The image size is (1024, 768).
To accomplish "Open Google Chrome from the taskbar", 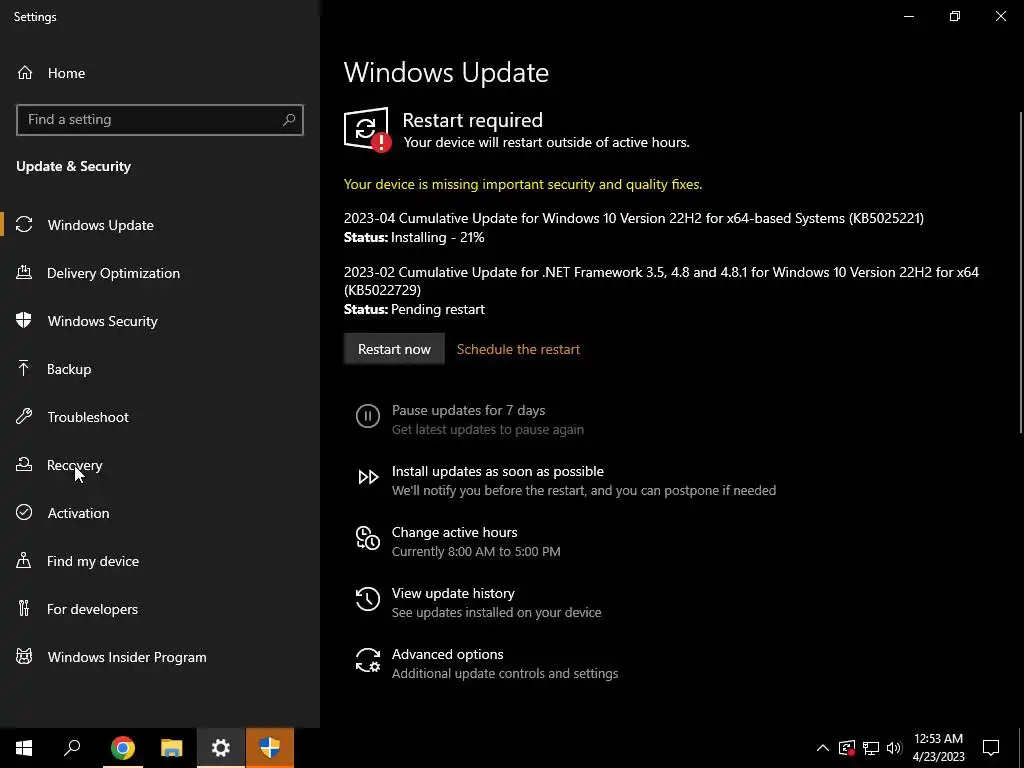I will click(123, 748).
